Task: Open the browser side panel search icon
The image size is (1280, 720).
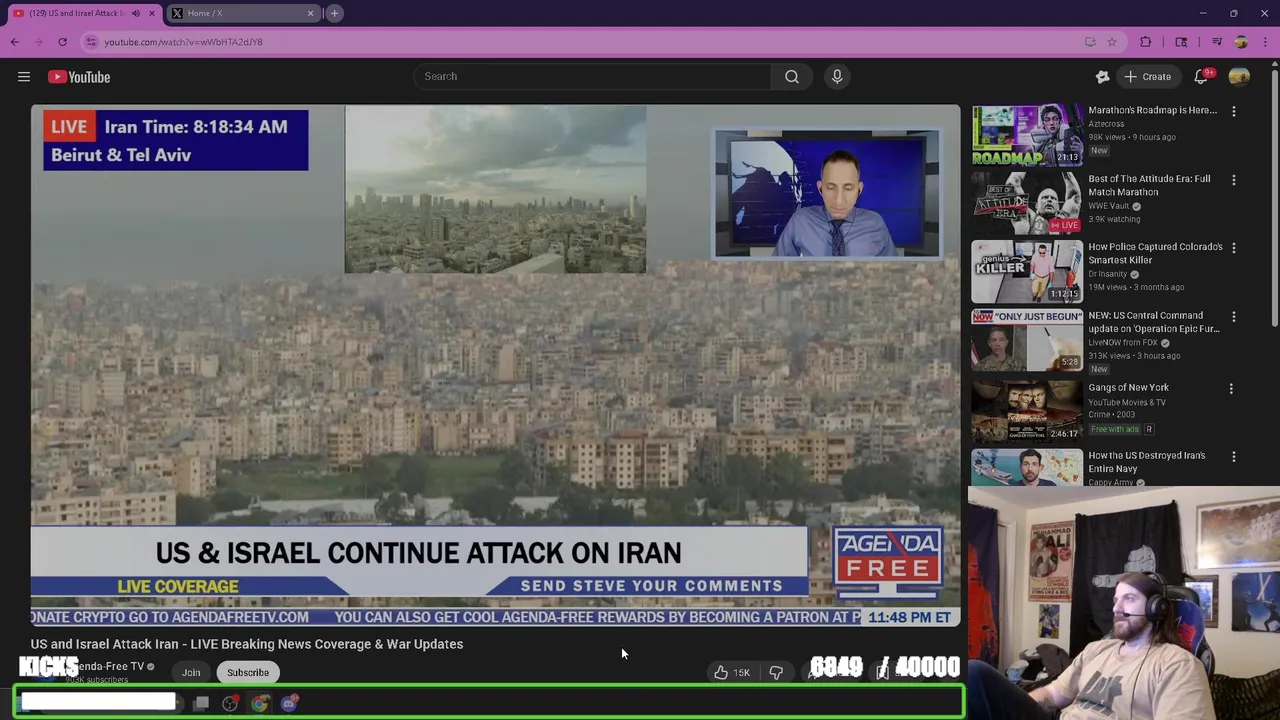Action: point(1181,42)
